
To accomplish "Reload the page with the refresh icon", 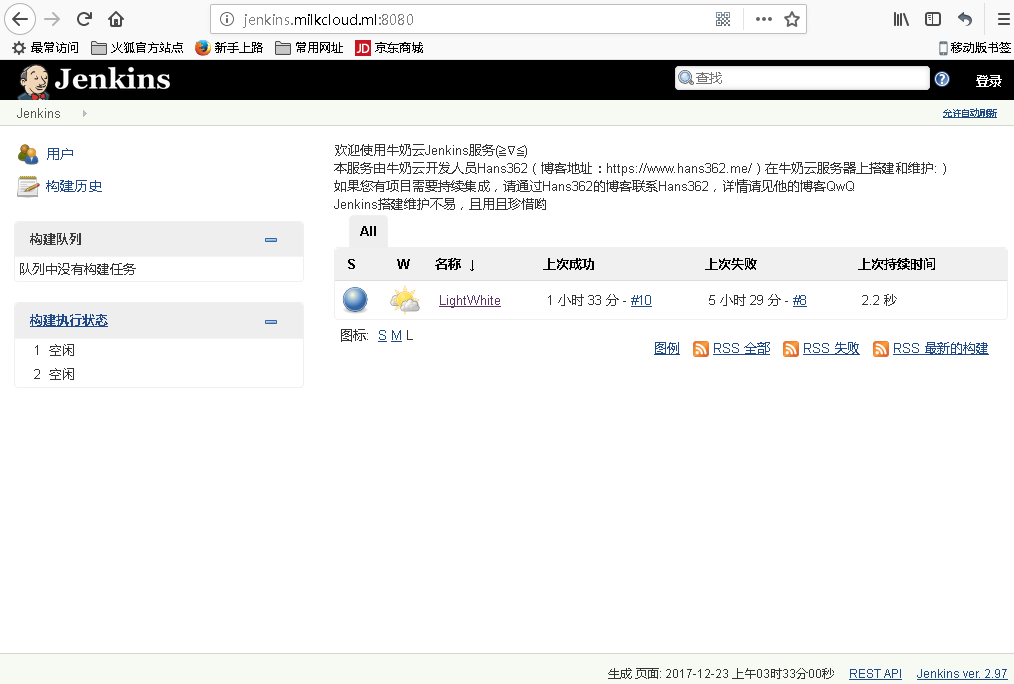I will tap(84, 19).
